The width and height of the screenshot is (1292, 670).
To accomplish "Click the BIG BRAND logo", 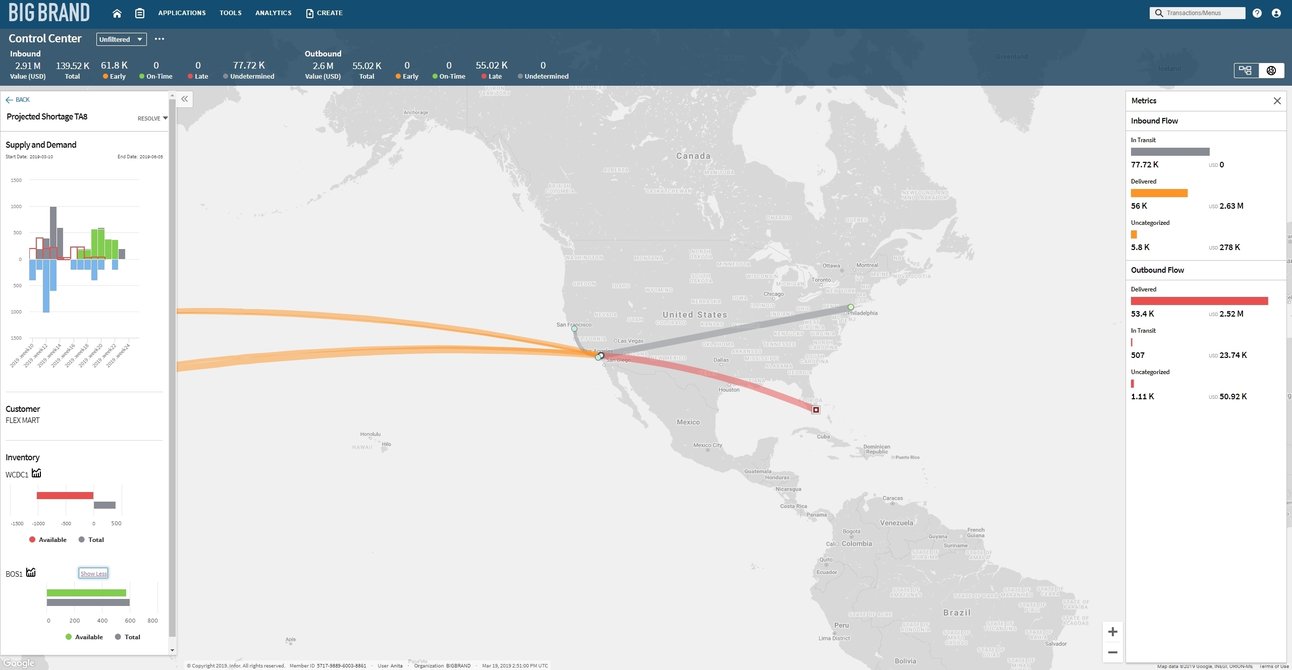I will pos(49,13).
